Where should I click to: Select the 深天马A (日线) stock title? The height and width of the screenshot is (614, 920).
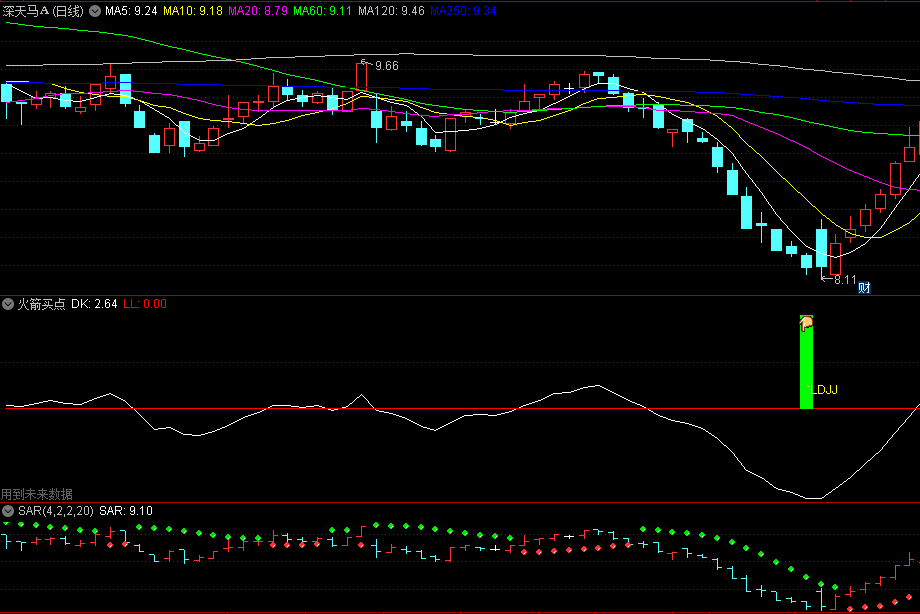pyautogui.click(x=43, y=11)
